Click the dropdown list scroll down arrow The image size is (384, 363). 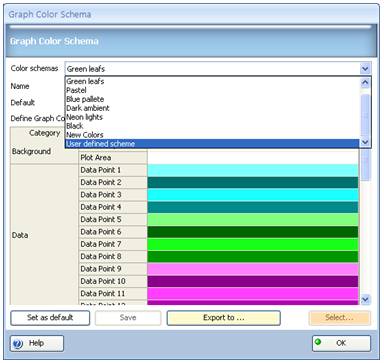point(365,142)
